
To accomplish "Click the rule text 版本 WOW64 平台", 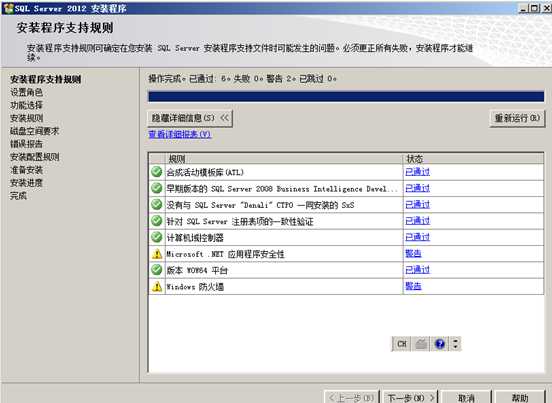I will pos(197,270).
